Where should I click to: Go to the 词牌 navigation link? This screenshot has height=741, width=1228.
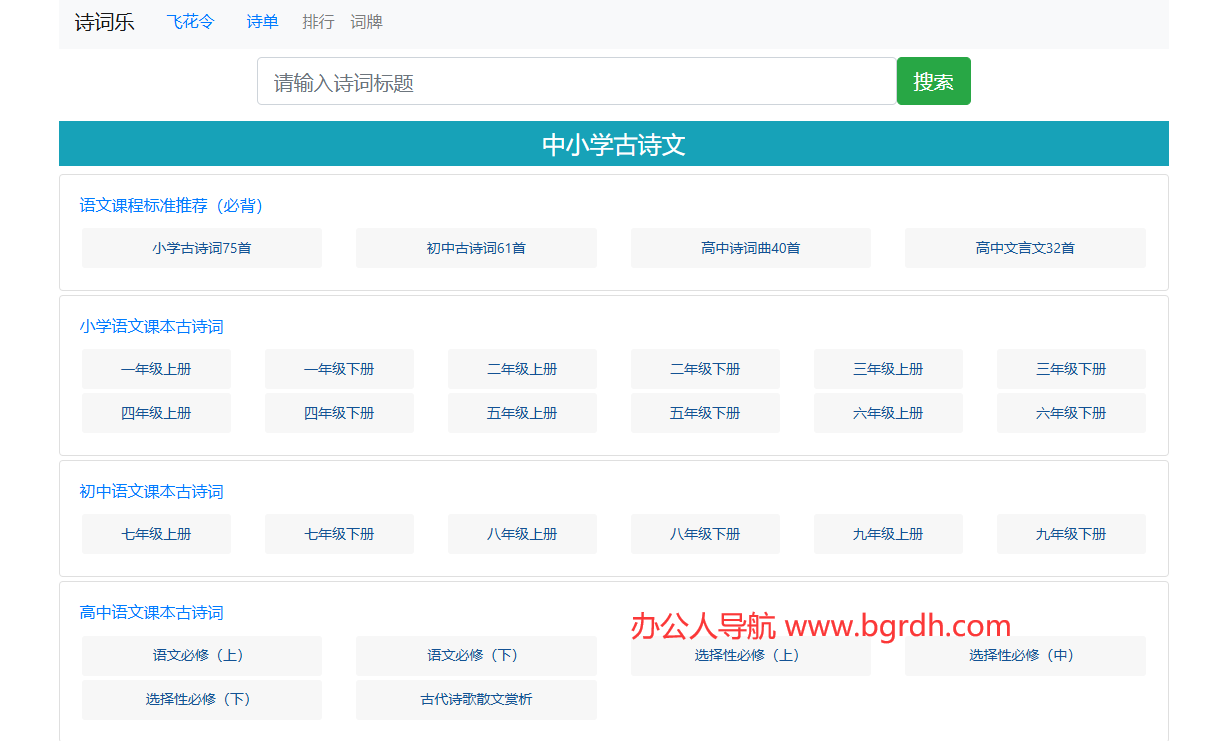pyautogui.click(x=366, y=22)
